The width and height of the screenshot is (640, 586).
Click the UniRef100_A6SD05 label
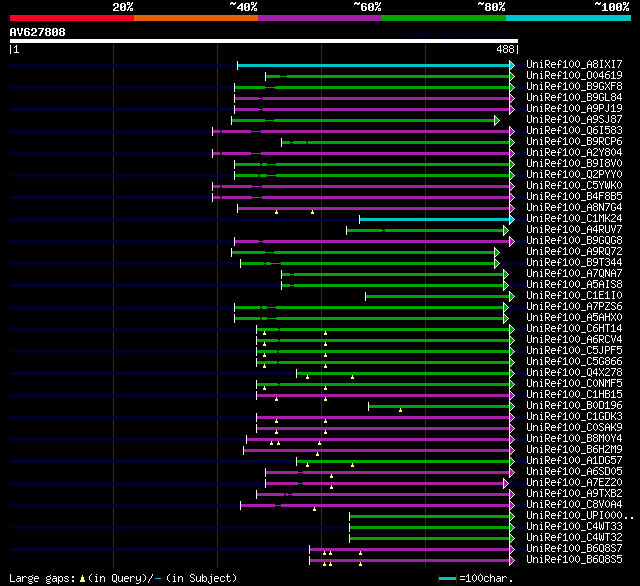pyautogui.click(x=574, y=472)
